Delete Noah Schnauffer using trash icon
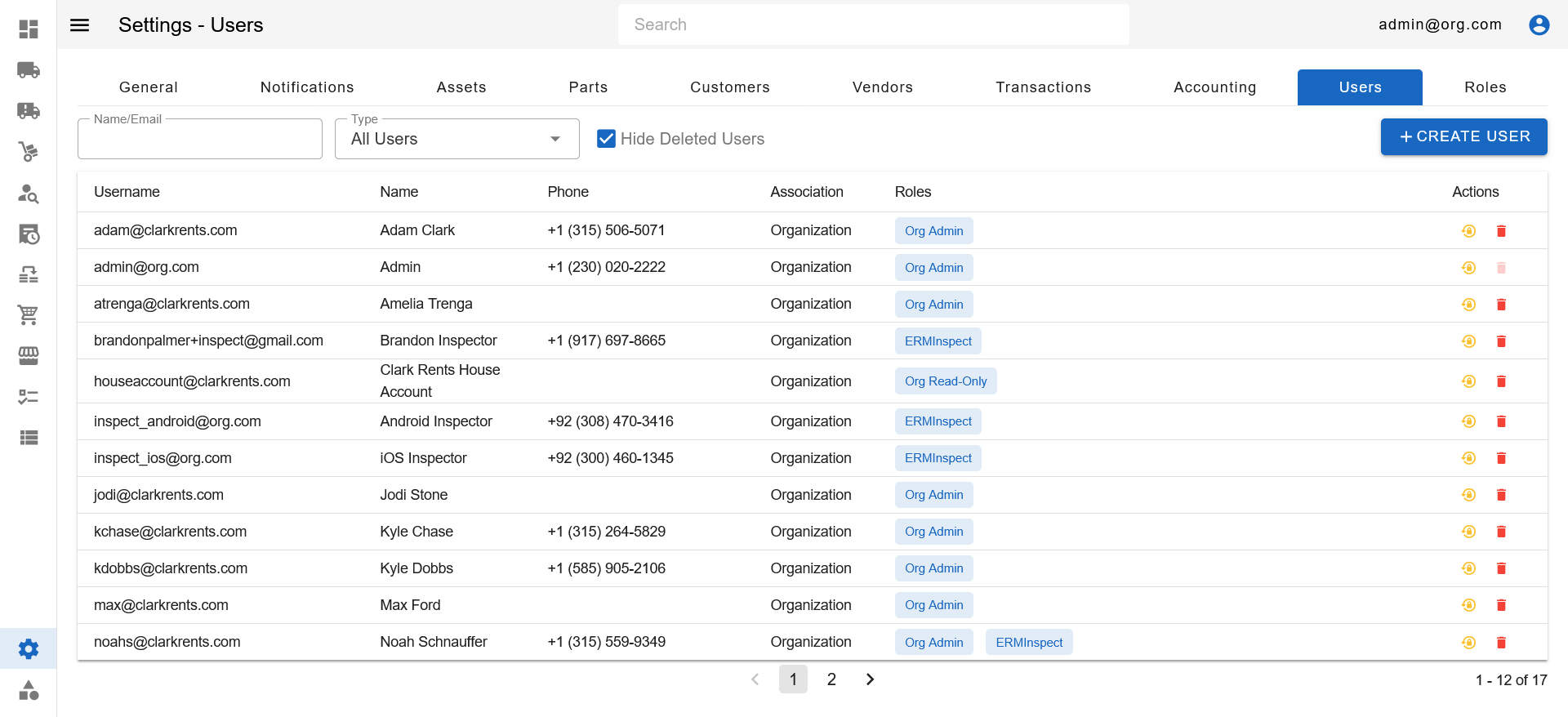The height and width of the screenshot is (717, 1568). (x=1500, y=643)
